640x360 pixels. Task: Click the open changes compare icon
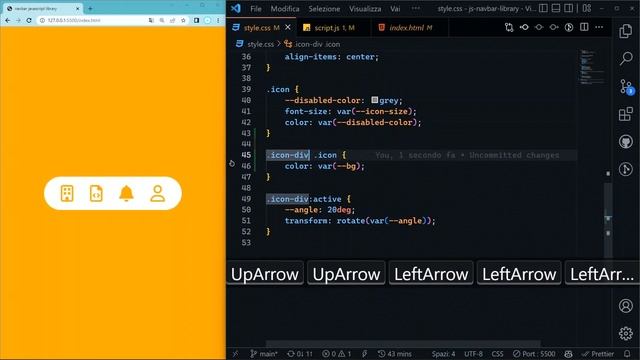tap(509, 27)
